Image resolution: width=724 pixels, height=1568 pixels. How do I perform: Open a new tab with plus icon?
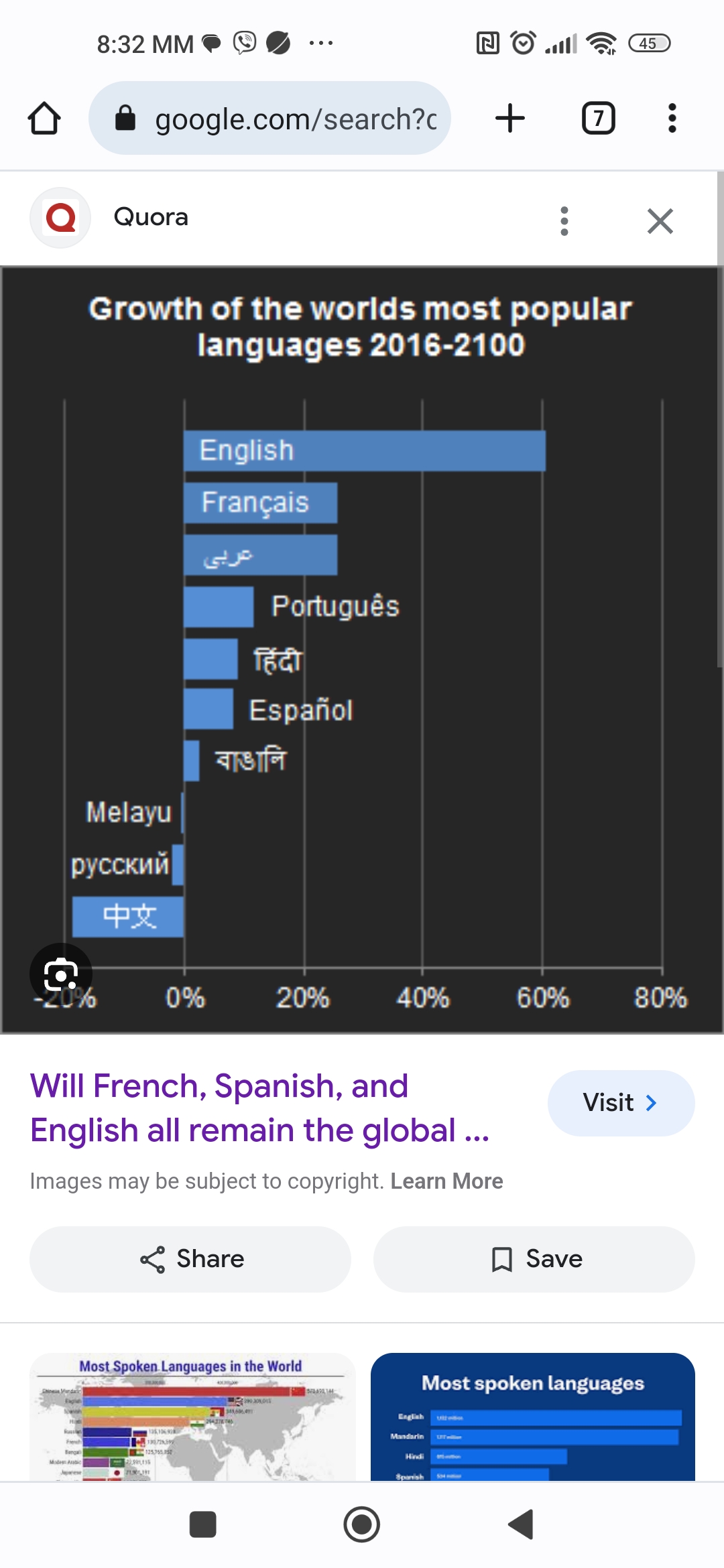509,119
